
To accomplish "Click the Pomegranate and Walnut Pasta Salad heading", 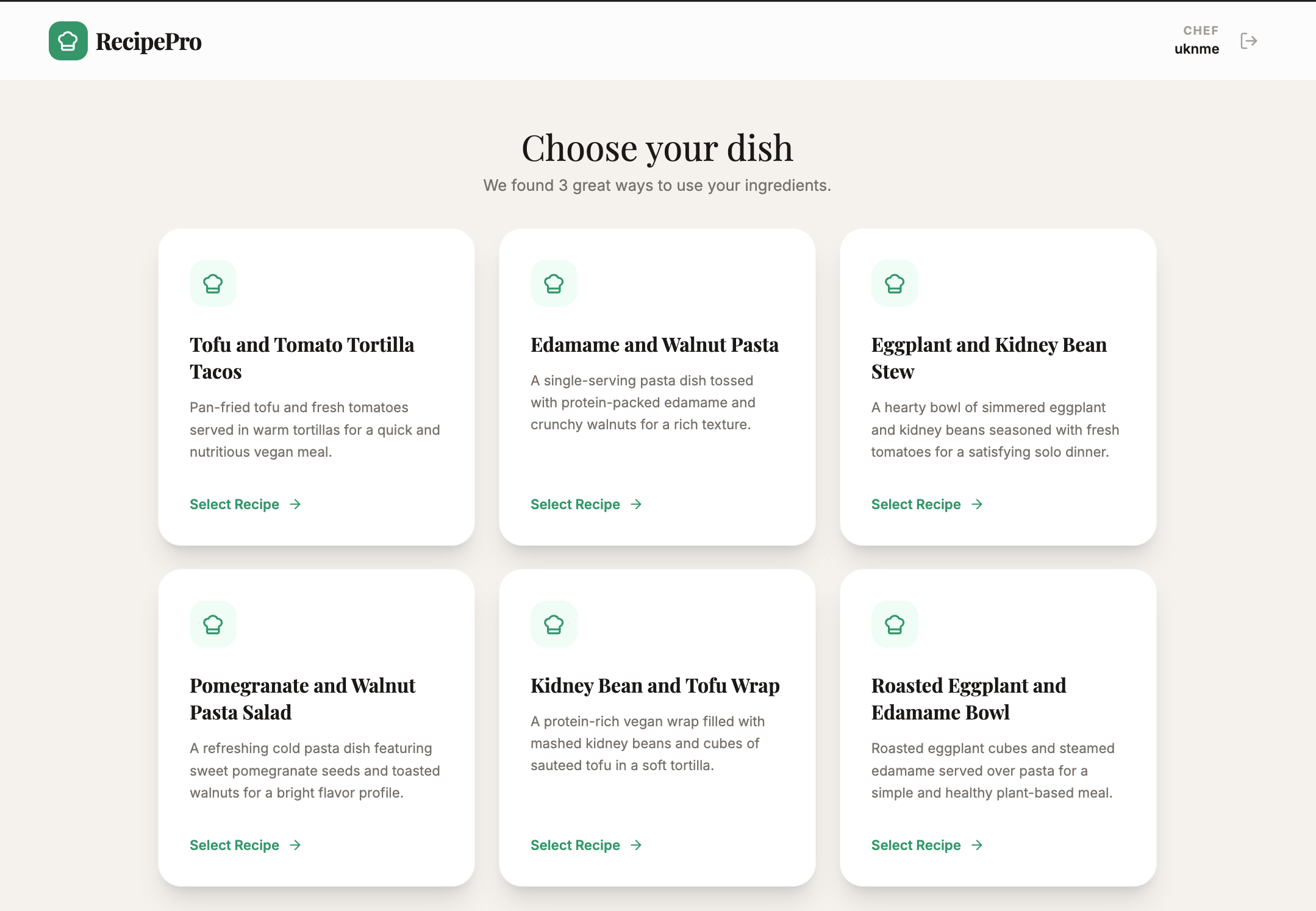I will click(302, 699).
